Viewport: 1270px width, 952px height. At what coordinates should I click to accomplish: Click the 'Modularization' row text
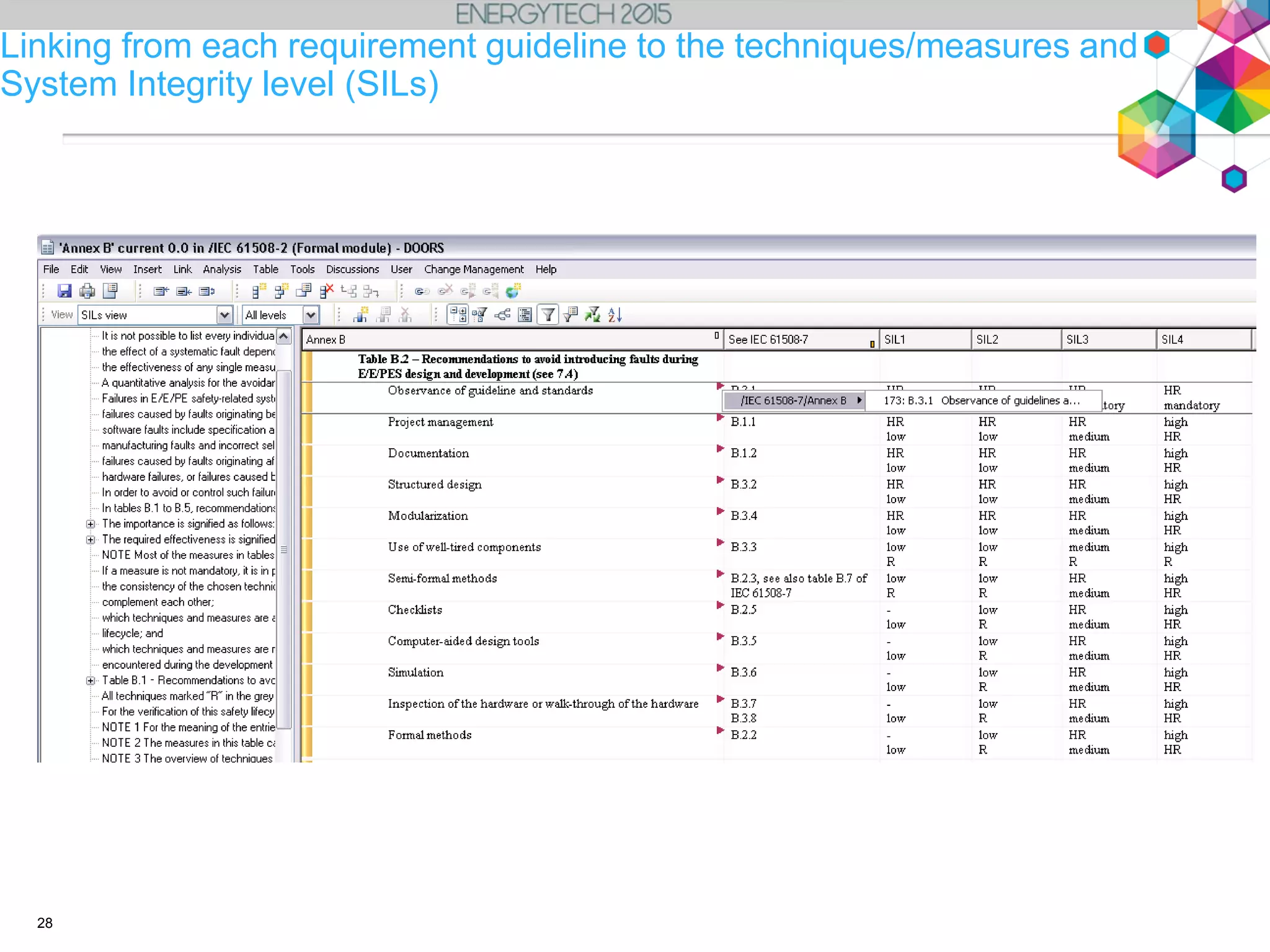click(428, 516)
